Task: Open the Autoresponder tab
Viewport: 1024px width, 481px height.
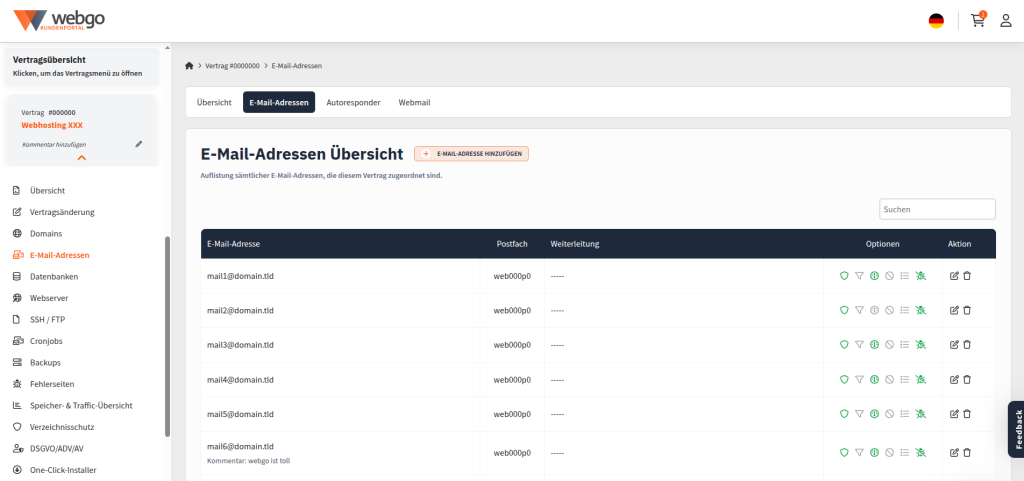Action: coord(353,102)
